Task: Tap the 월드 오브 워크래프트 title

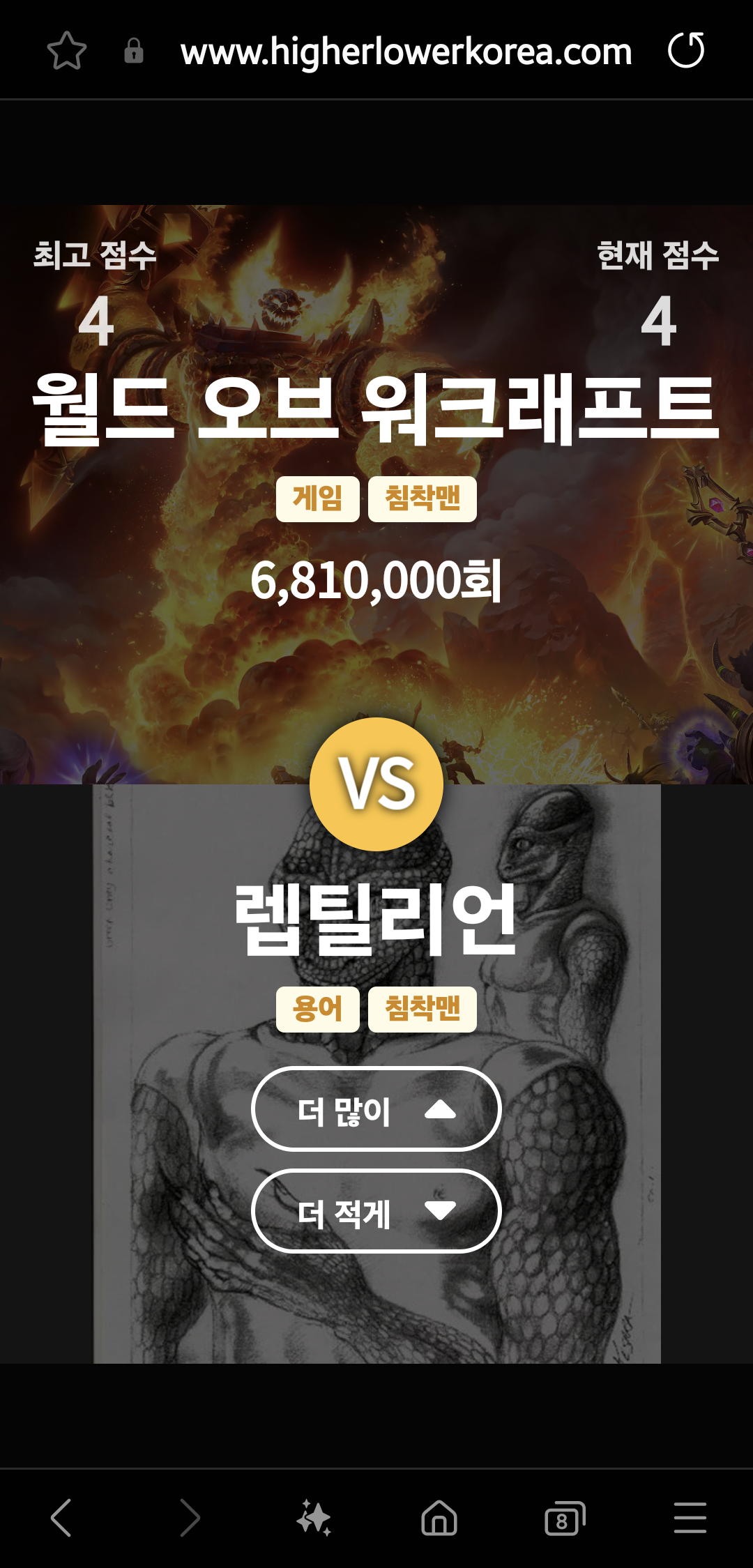Action: click(376, 409)
